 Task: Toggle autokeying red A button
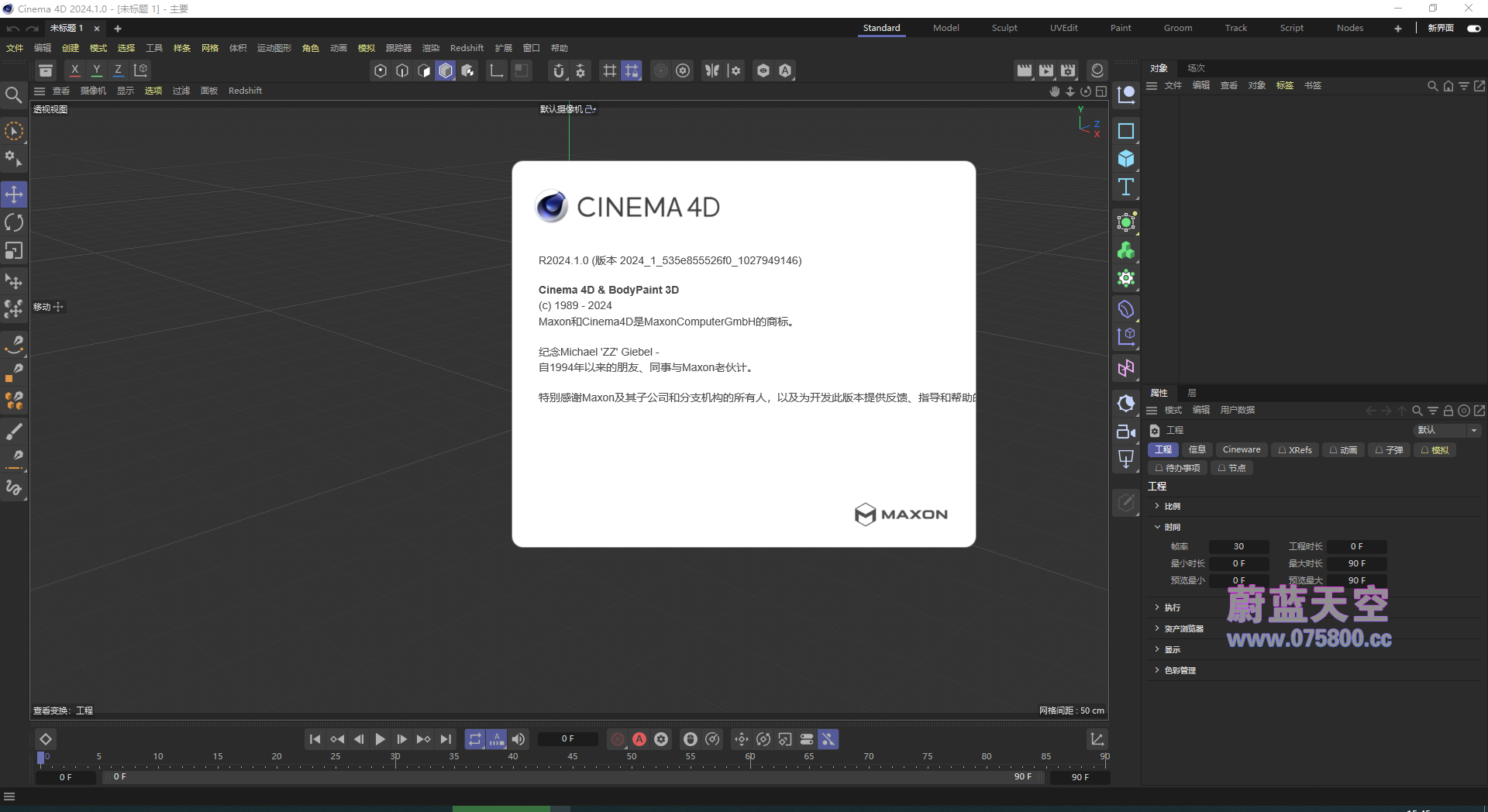(x=639, y=739)
